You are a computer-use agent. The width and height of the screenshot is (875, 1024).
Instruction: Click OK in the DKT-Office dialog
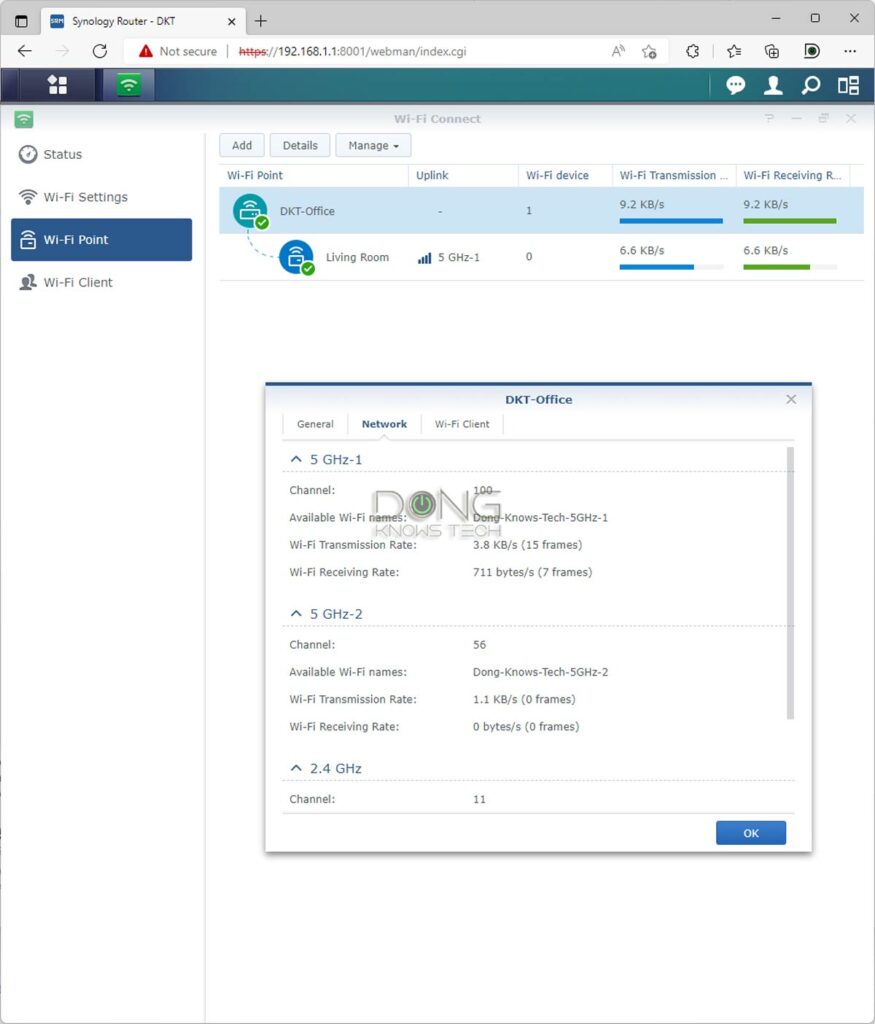coord(750,833)
